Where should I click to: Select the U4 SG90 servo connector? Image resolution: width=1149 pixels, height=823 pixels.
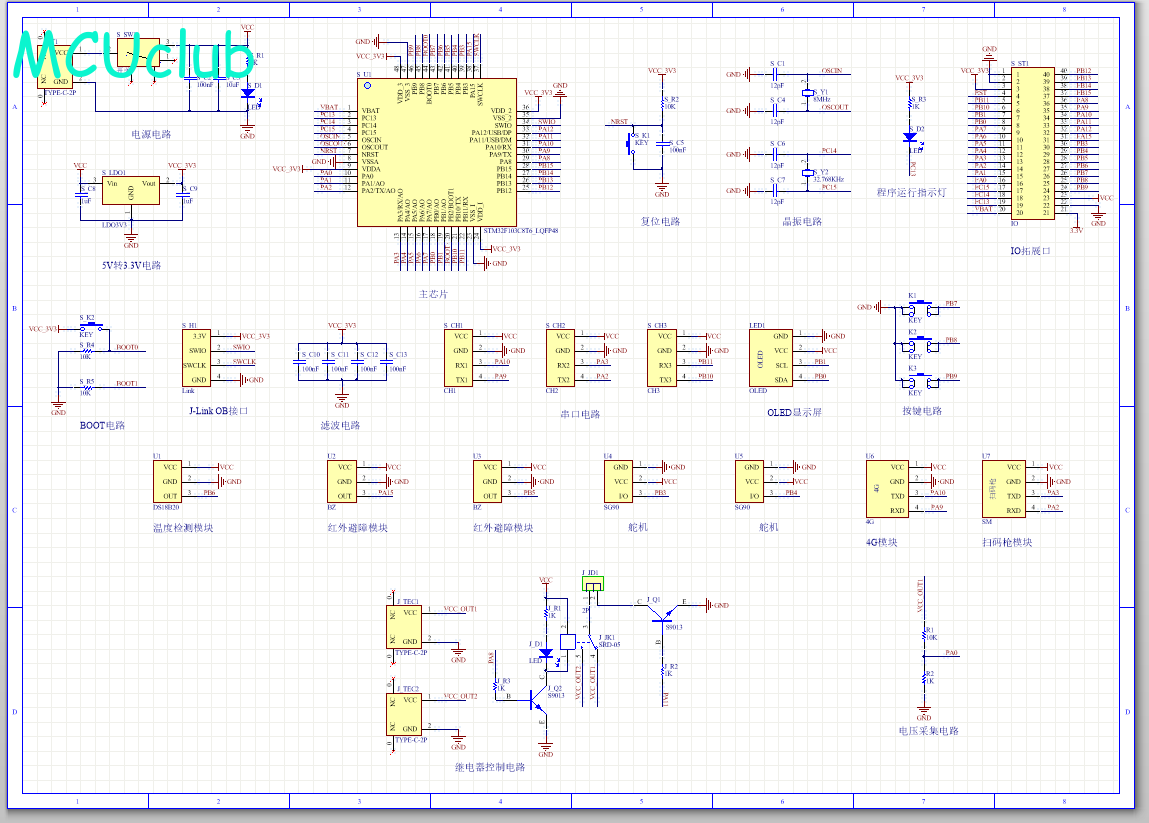coord(618,481)
